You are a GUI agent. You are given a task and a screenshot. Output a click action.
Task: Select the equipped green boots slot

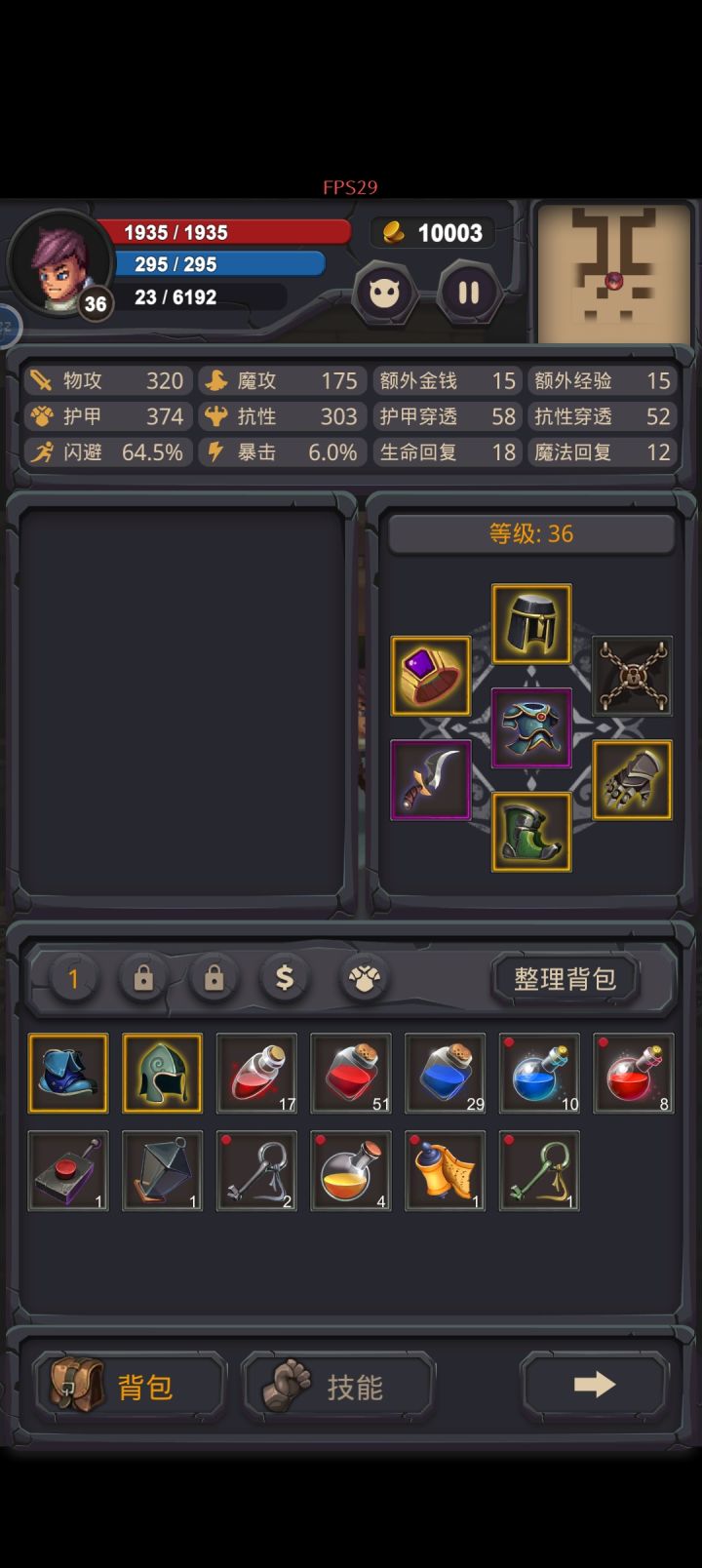click(x=531, y=832)
